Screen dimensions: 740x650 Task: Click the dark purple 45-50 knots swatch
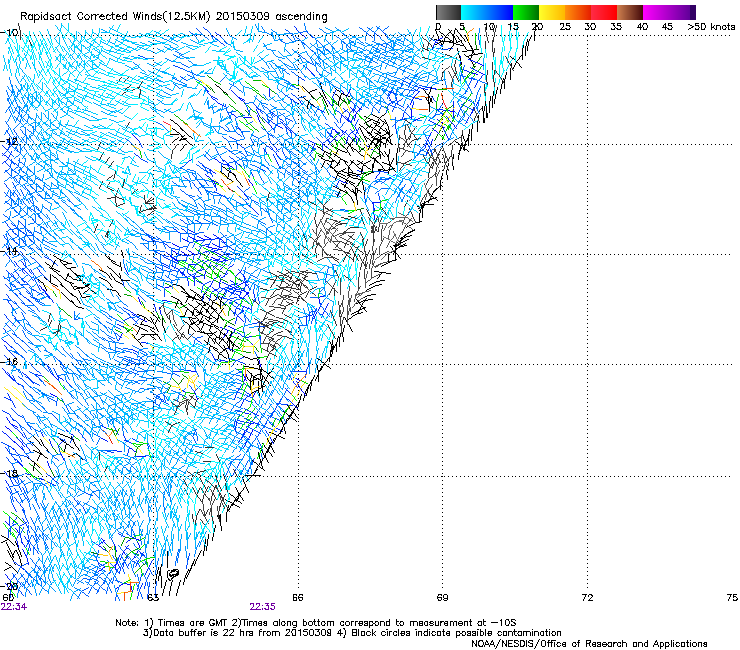[682, 12]
